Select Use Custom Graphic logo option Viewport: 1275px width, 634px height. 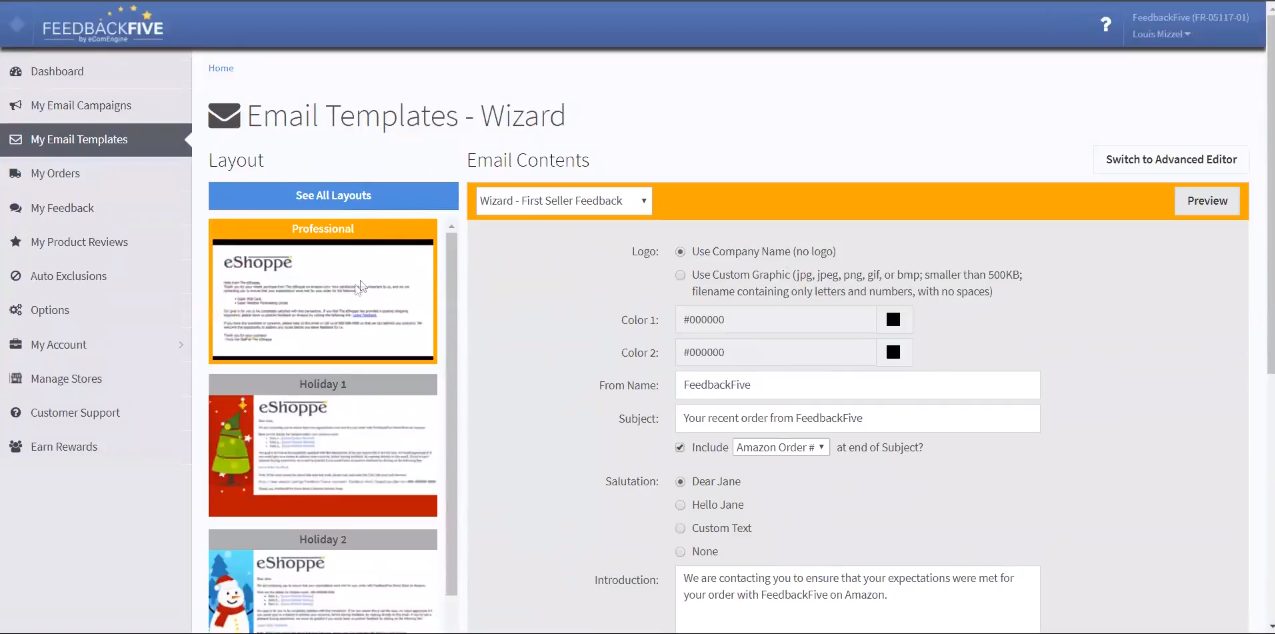point(681,275)
